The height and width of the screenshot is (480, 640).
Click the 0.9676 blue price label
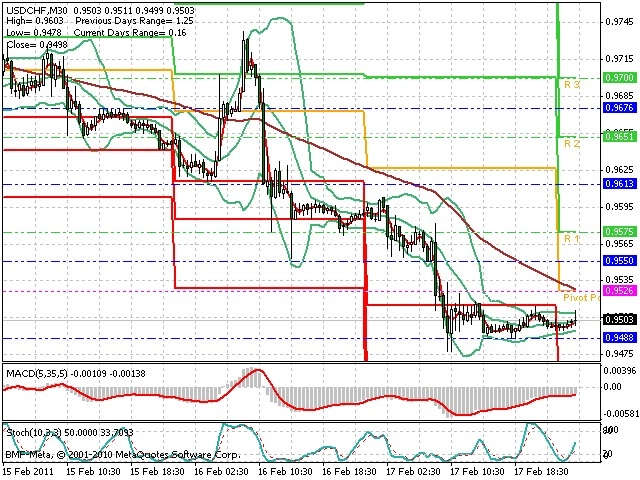coord(620,108)
